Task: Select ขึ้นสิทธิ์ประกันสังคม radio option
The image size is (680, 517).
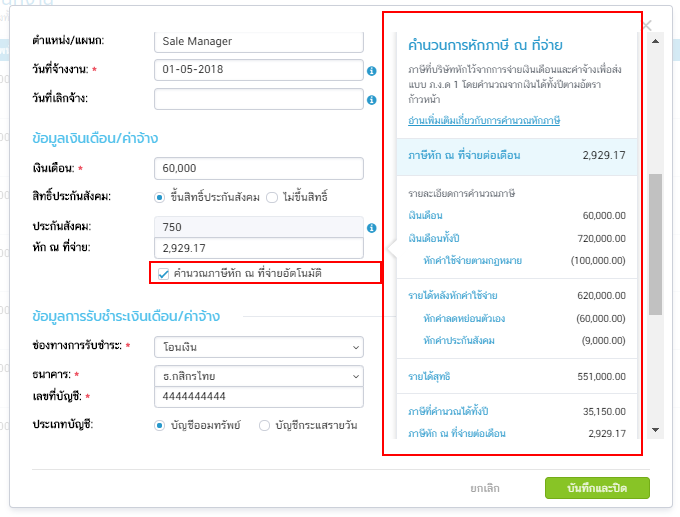Action: tap(160, 197)
